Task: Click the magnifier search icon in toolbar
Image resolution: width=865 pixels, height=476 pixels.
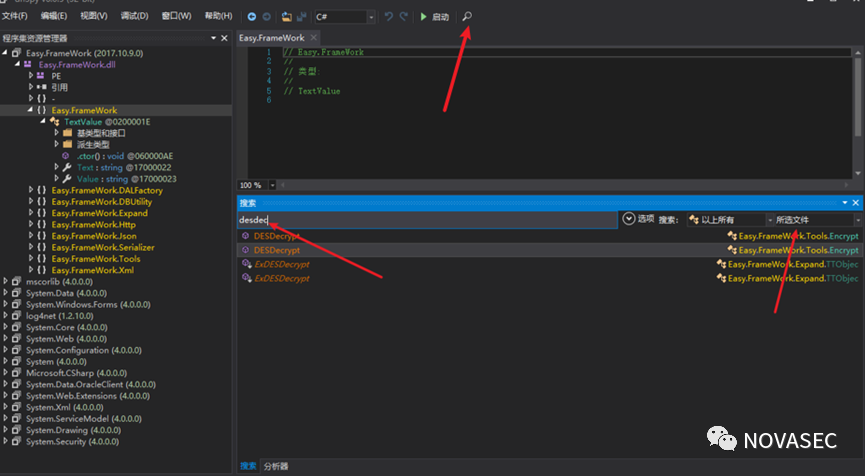Action: click(x=467, y=17)
